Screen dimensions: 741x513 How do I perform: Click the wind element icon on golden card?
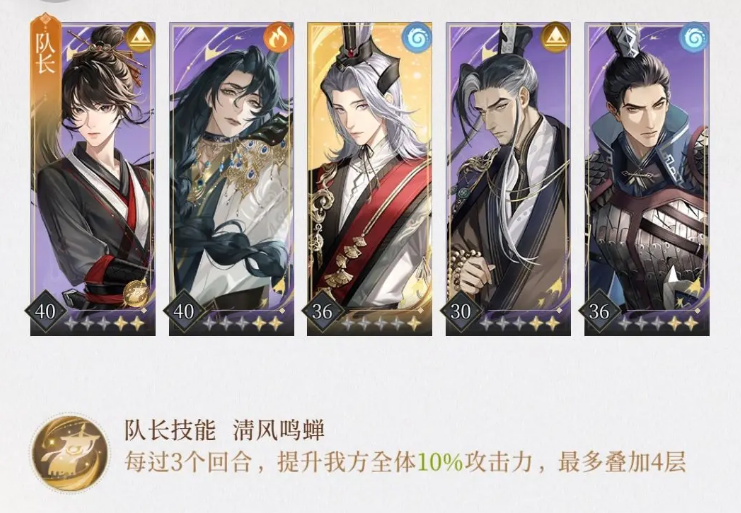coord(416,38)
